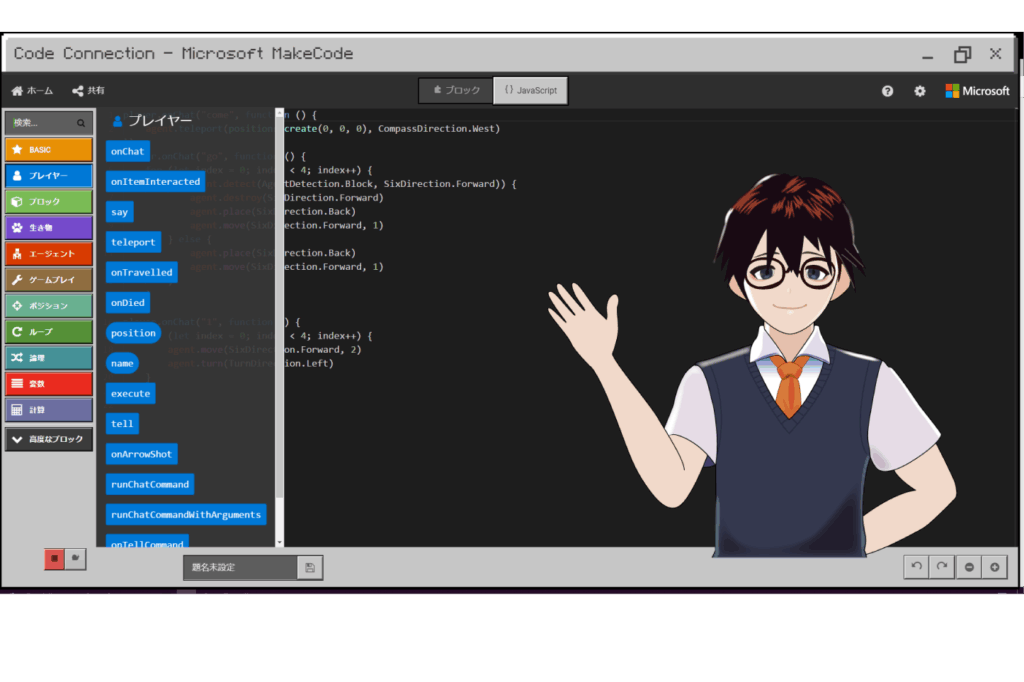Switch to the JavaScript editor tab
Screen dimensions: 1024x682
coord(530,90)
